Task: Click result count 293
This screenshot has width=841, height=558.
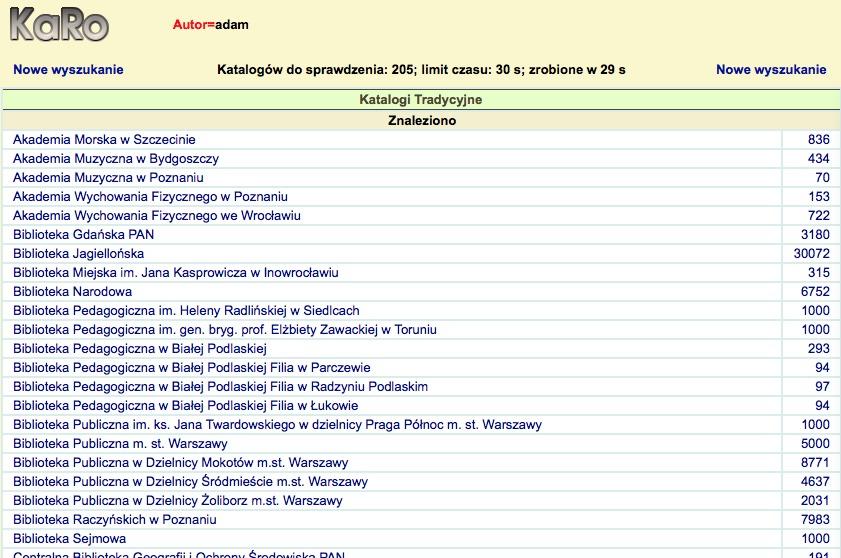Action: (x=818, y=349)
